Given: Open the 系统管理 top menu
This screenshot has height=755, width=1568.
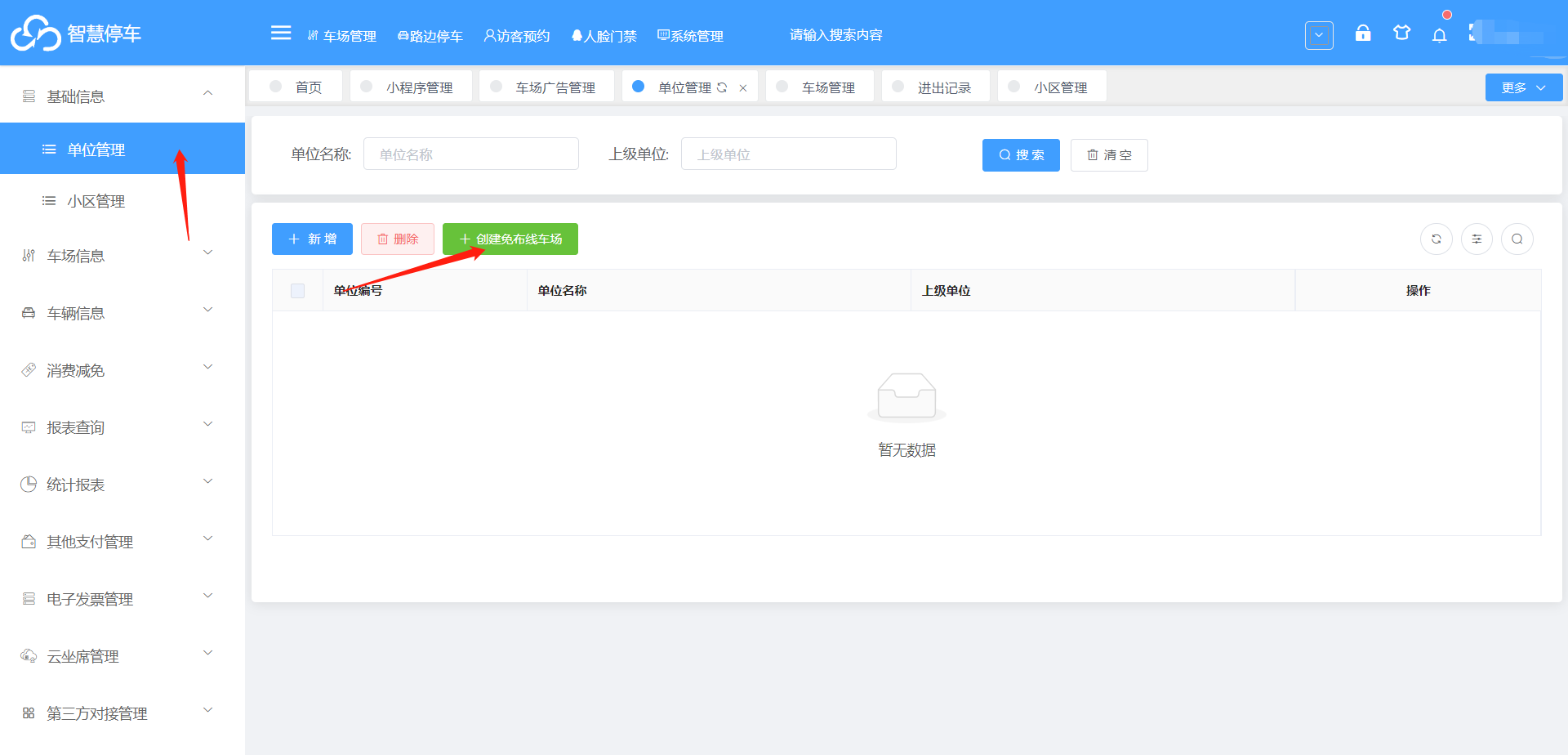Looking at the screenshot, I should coord(690,36).
